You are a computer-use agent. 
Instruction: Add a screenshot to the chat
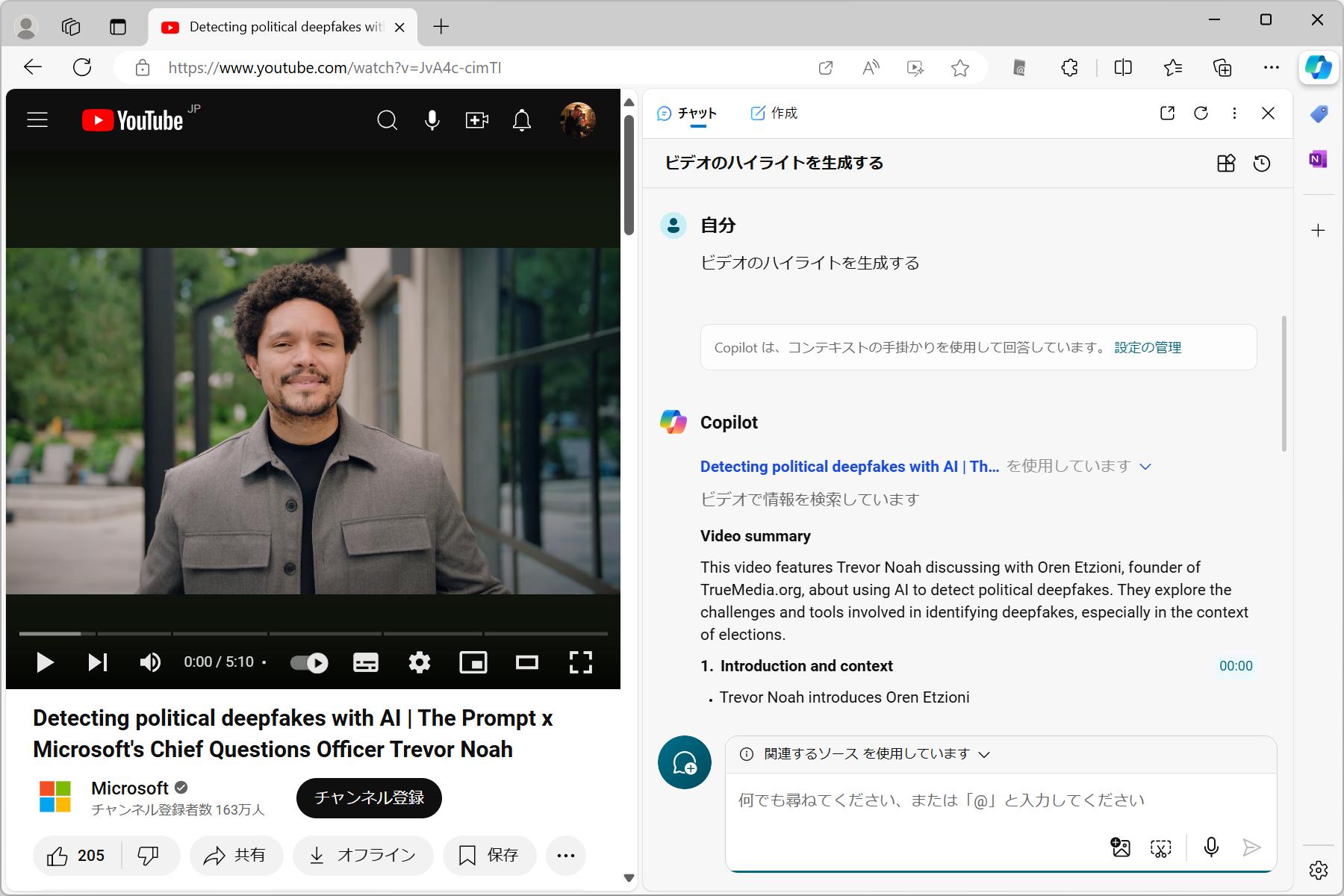tap(1161, 847)
